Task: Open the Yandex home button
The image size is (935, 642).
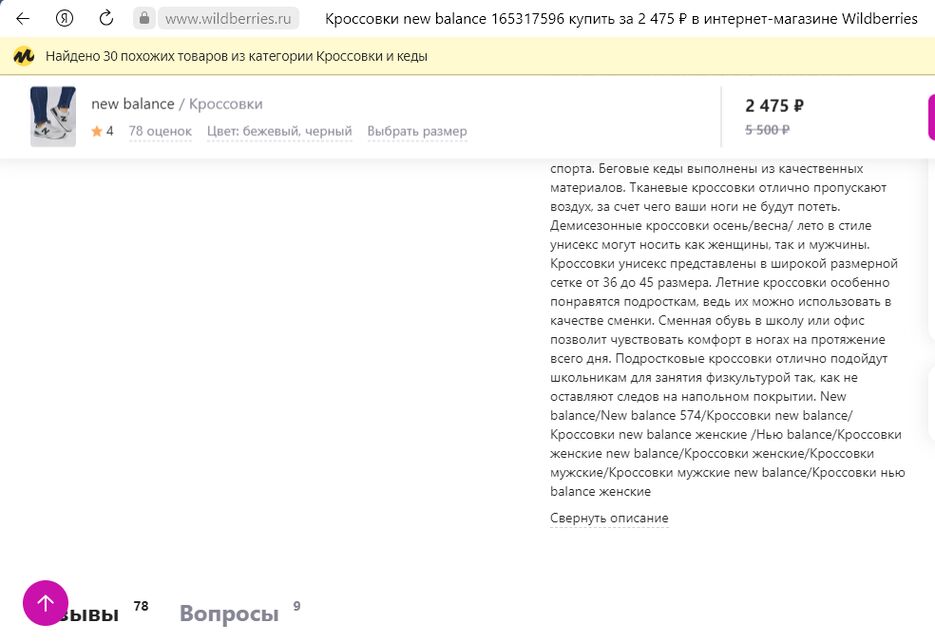Action: coord(65,18)
